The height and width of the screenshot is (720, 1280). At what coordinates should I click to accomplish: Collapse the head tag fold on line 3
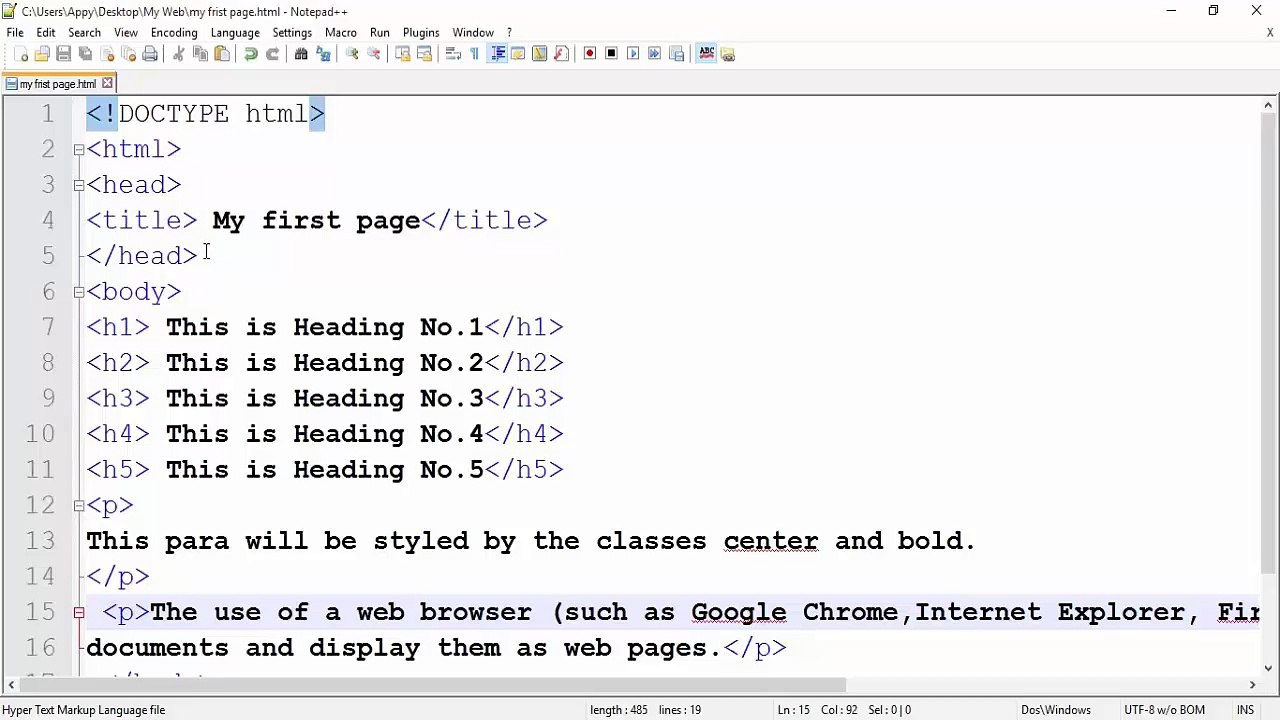pyautogui.click(x=78, y=185)
